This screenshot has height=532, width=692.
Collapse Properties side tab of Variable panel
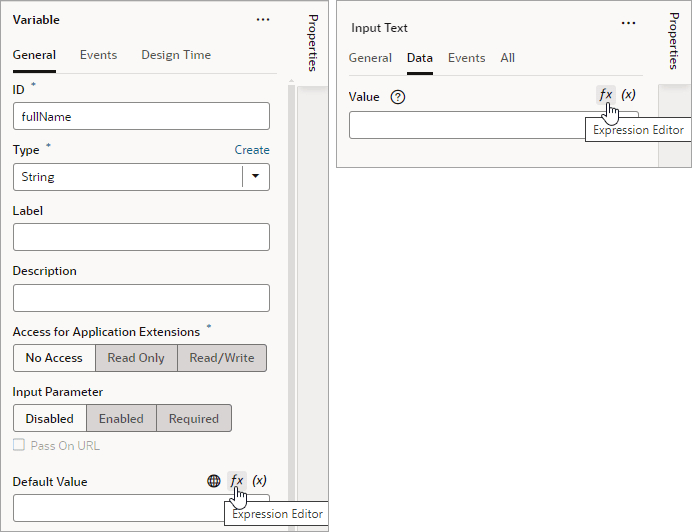click(312, 43)
